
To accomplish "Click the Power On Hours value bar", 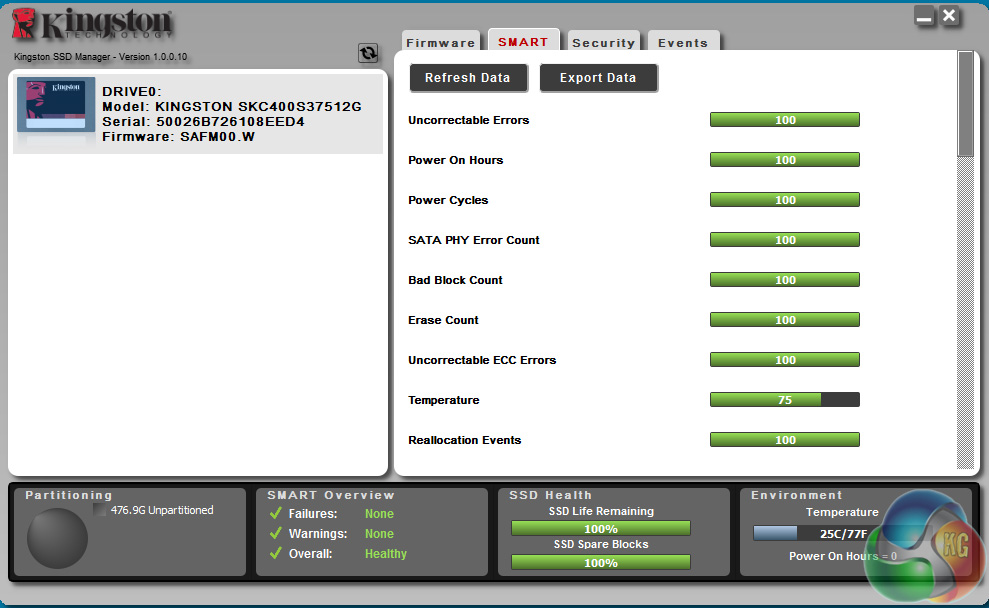I will pos(785,160).
